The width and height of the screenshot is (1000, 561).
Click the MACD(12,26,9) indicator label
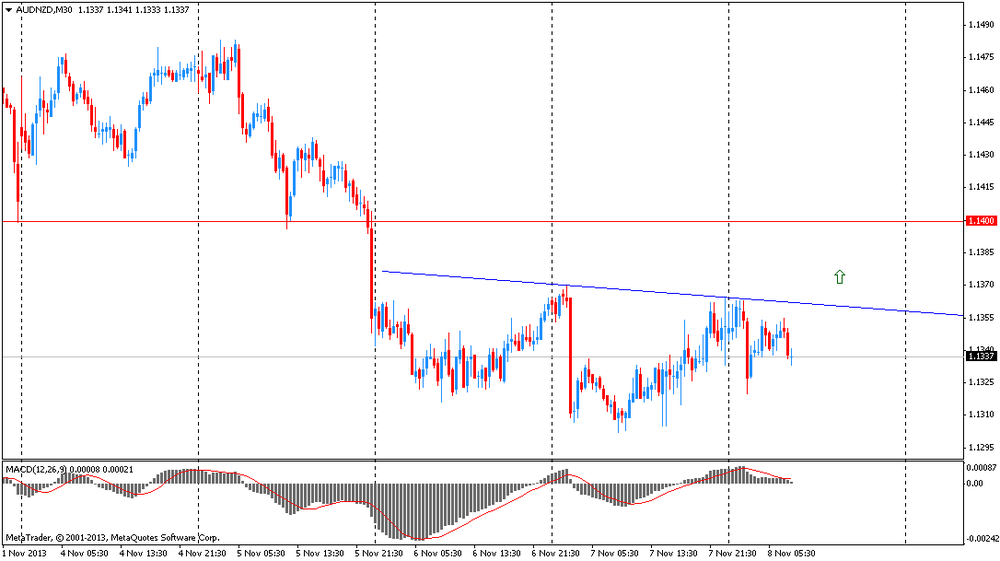tap(36, 470)
